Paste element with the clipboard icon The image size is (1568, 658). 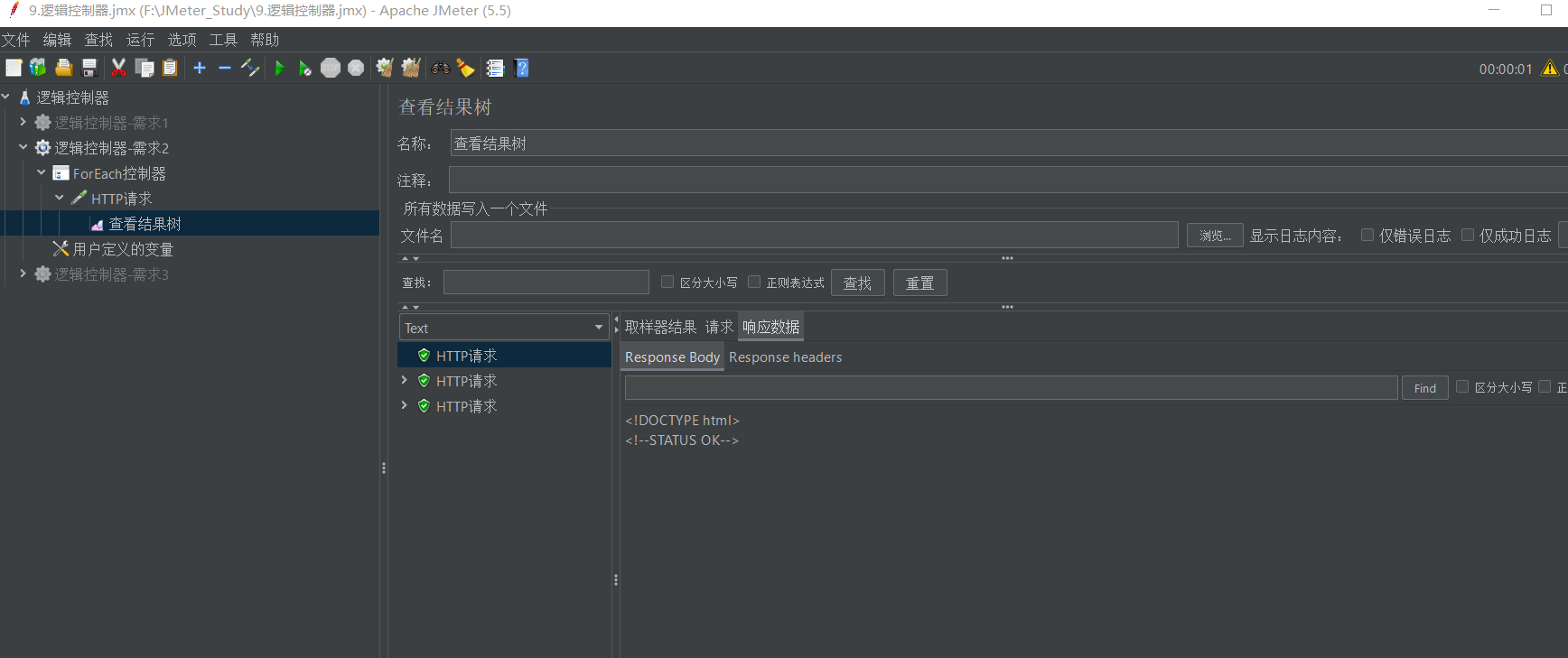170,68
